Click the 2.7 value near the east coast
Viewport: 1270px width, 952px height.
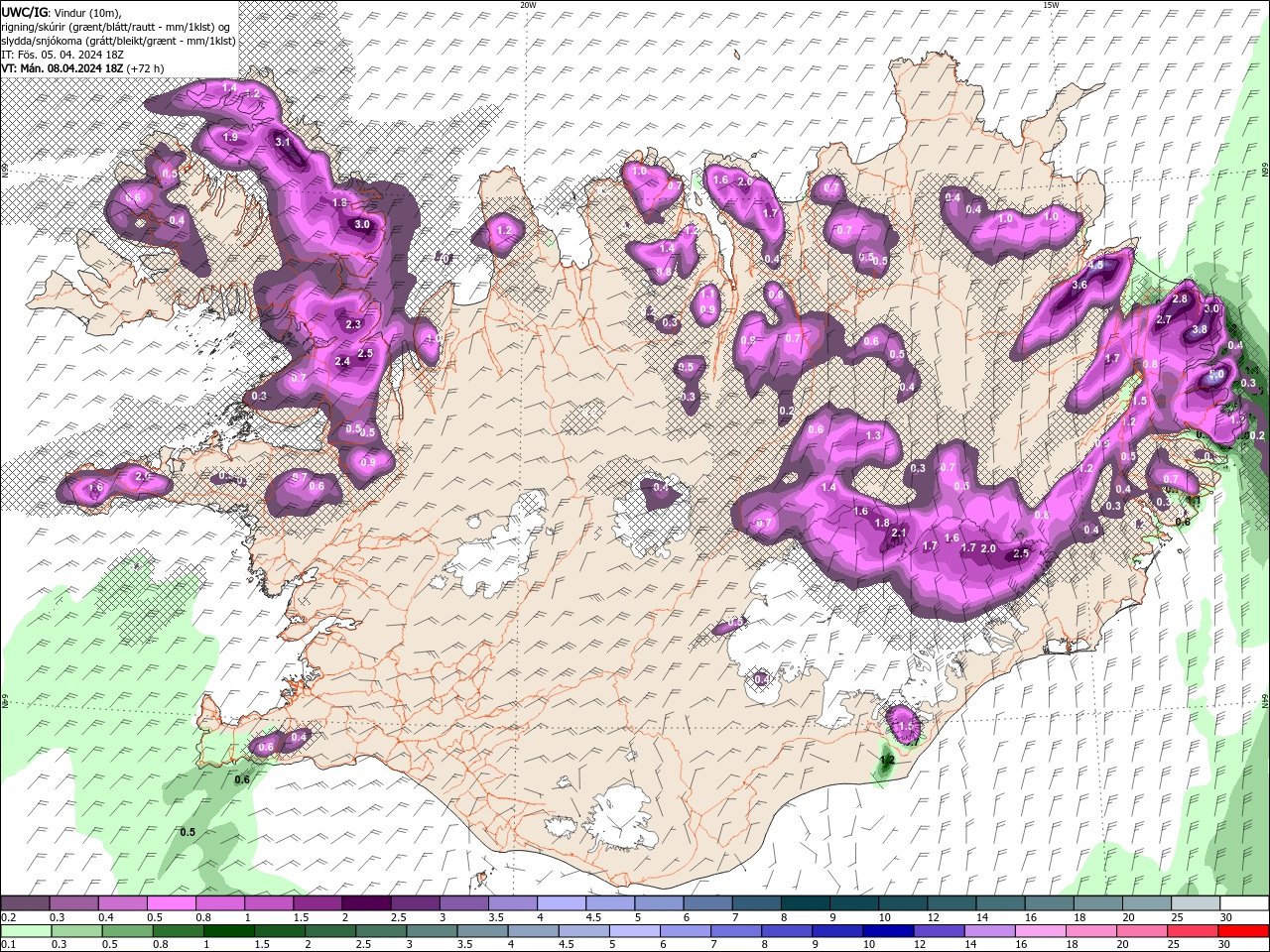1164,319
